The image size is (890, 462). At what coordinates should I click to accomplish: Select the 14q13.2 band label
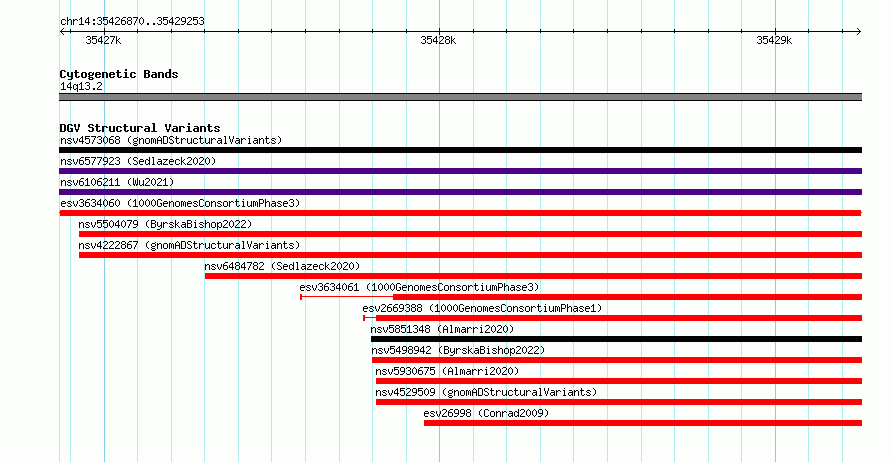81,86
